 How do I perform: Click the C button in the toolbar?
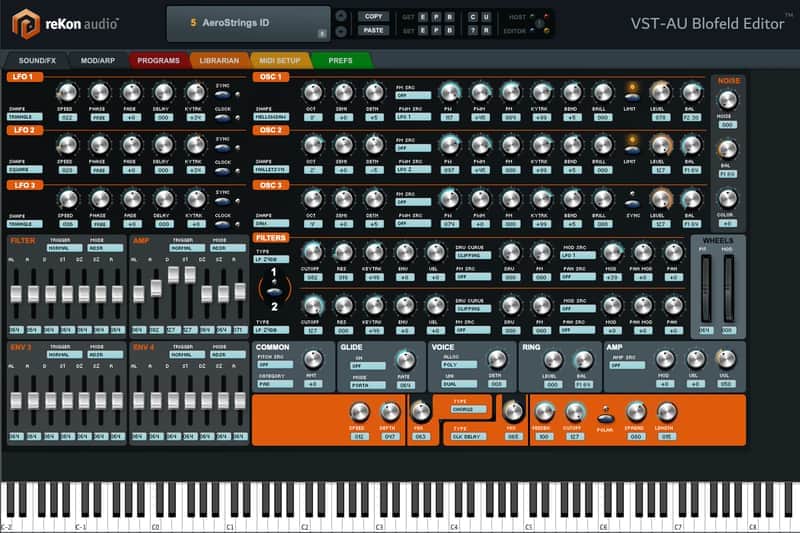click(x=472, y=17)
